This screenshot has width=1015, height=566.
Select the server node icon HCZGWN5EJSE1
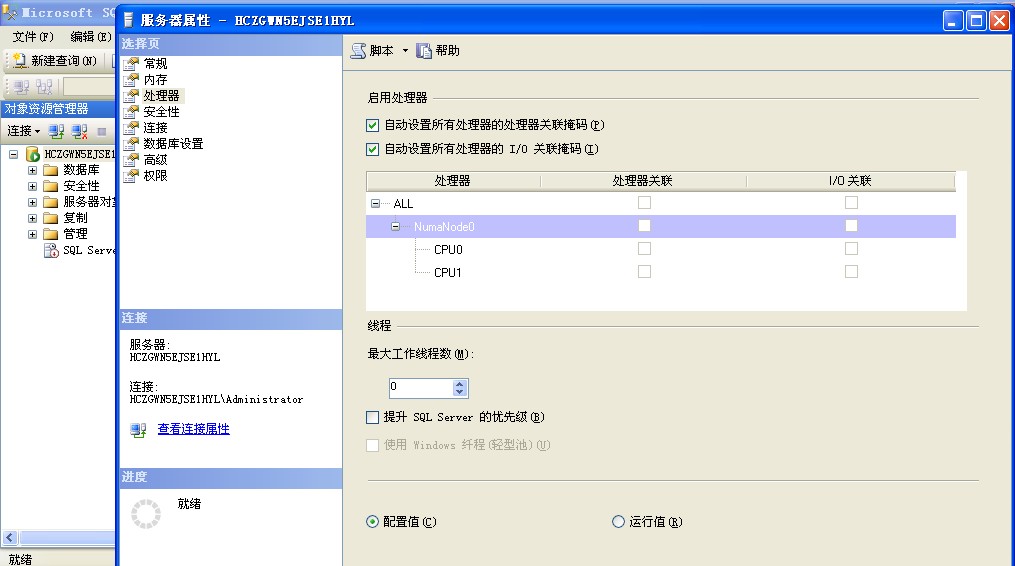(32, 154)
